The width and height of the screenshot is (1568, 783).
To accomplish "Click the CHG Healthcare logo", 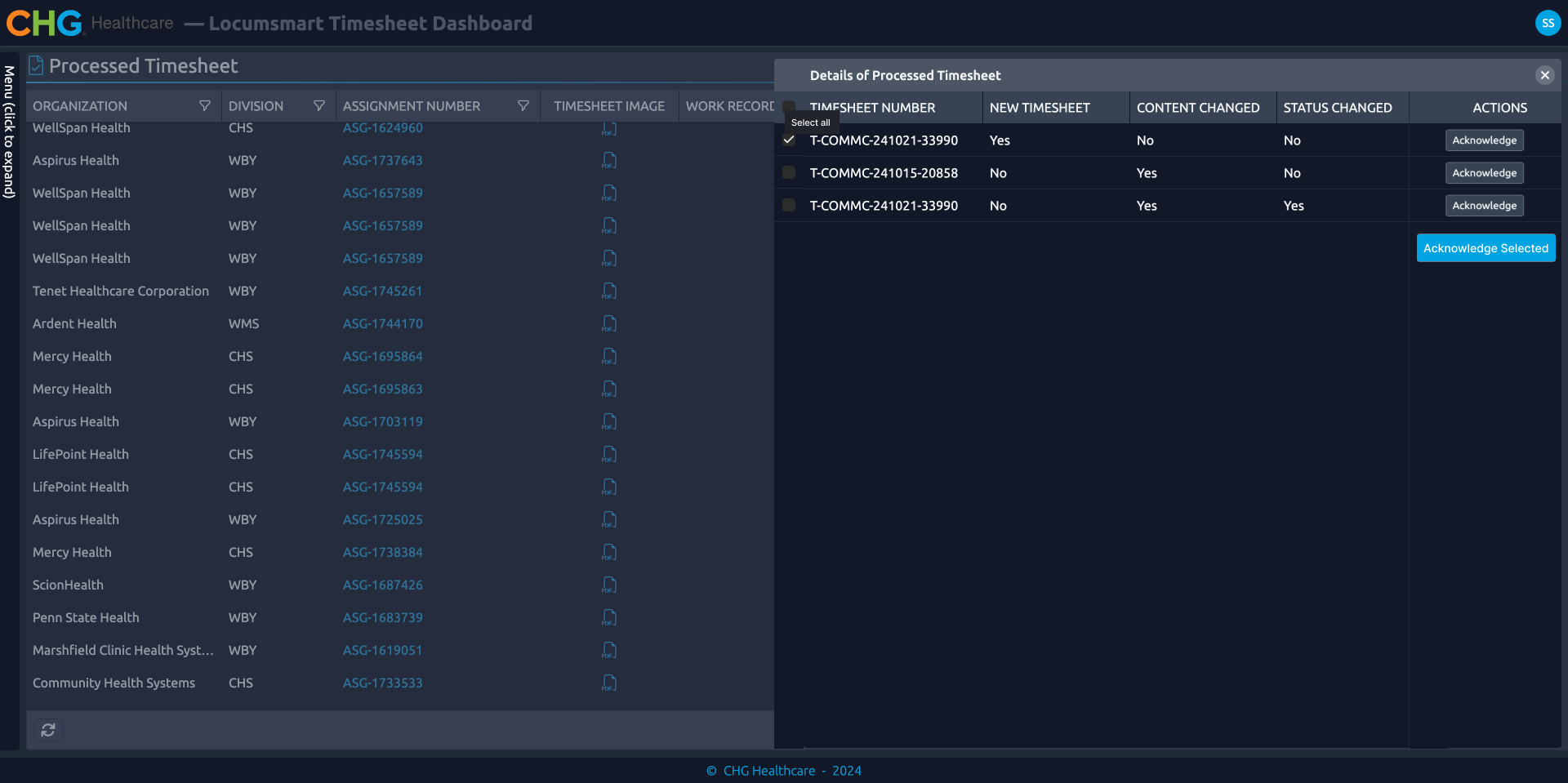I will 90,23.
